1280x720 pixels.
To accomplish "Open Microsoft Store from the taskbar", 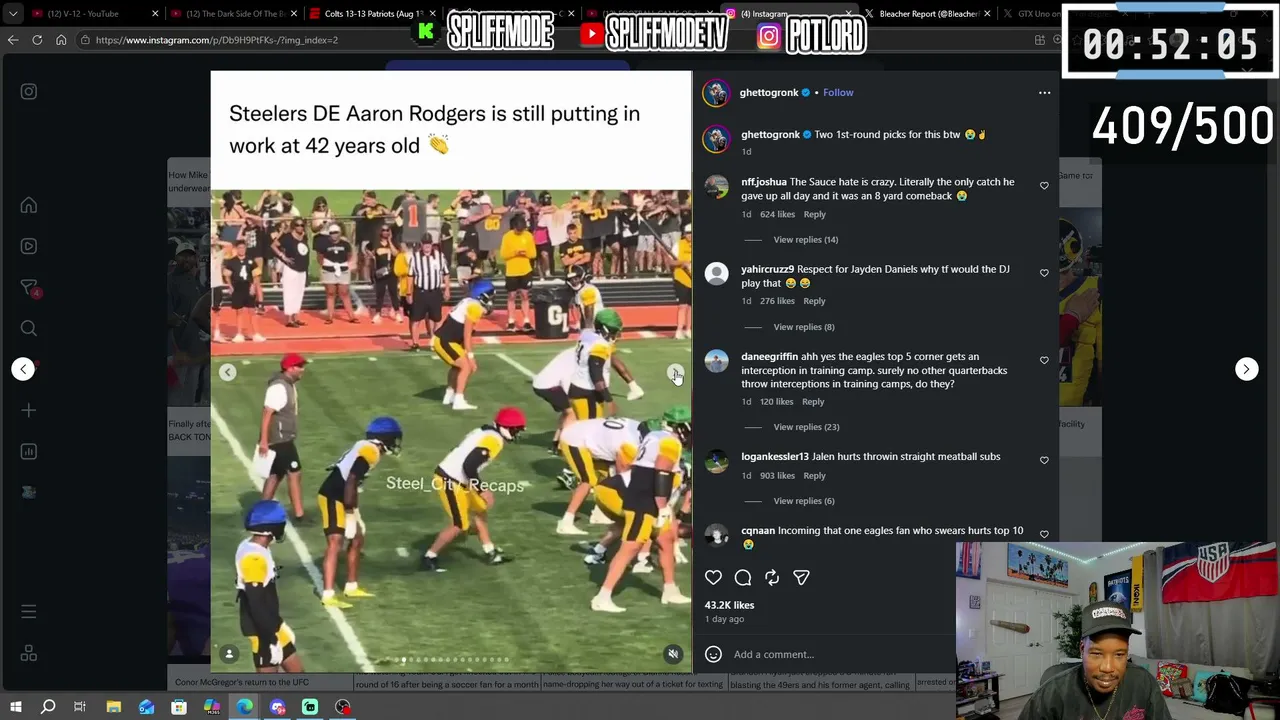I will tap(179, 707).
